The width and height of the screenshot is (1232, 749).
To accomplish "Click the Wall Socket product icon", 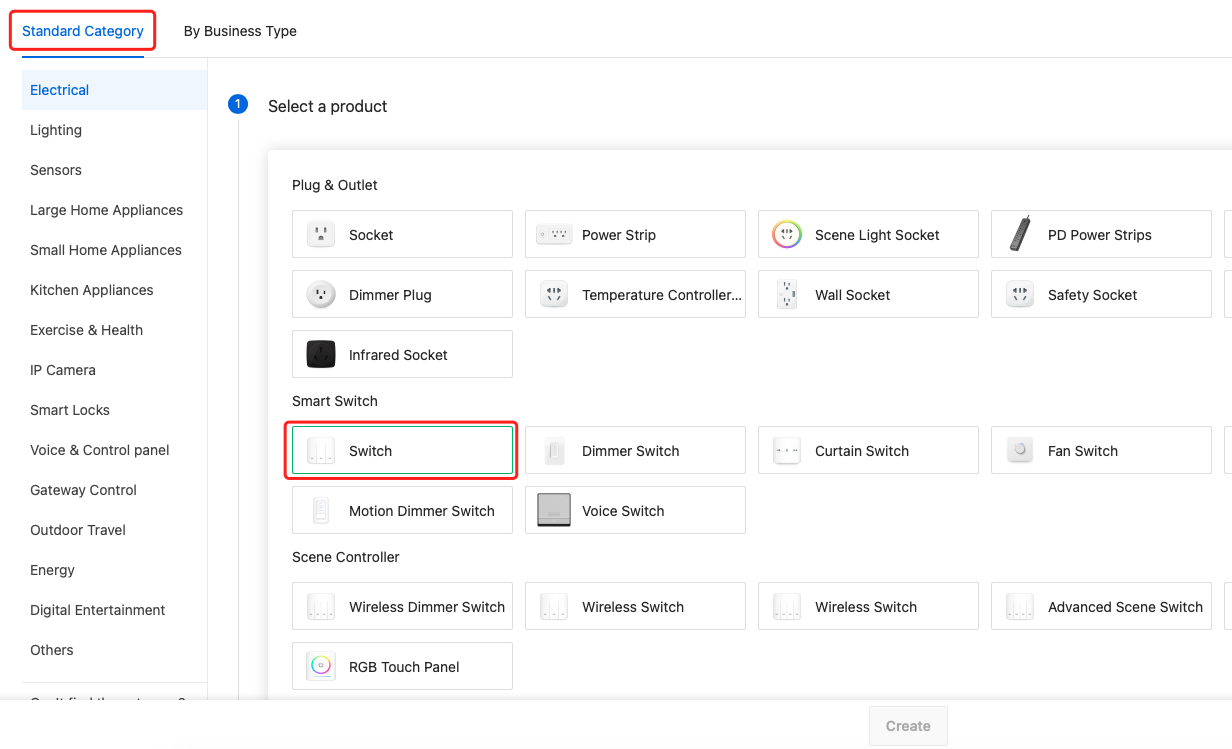I will 787,295.
